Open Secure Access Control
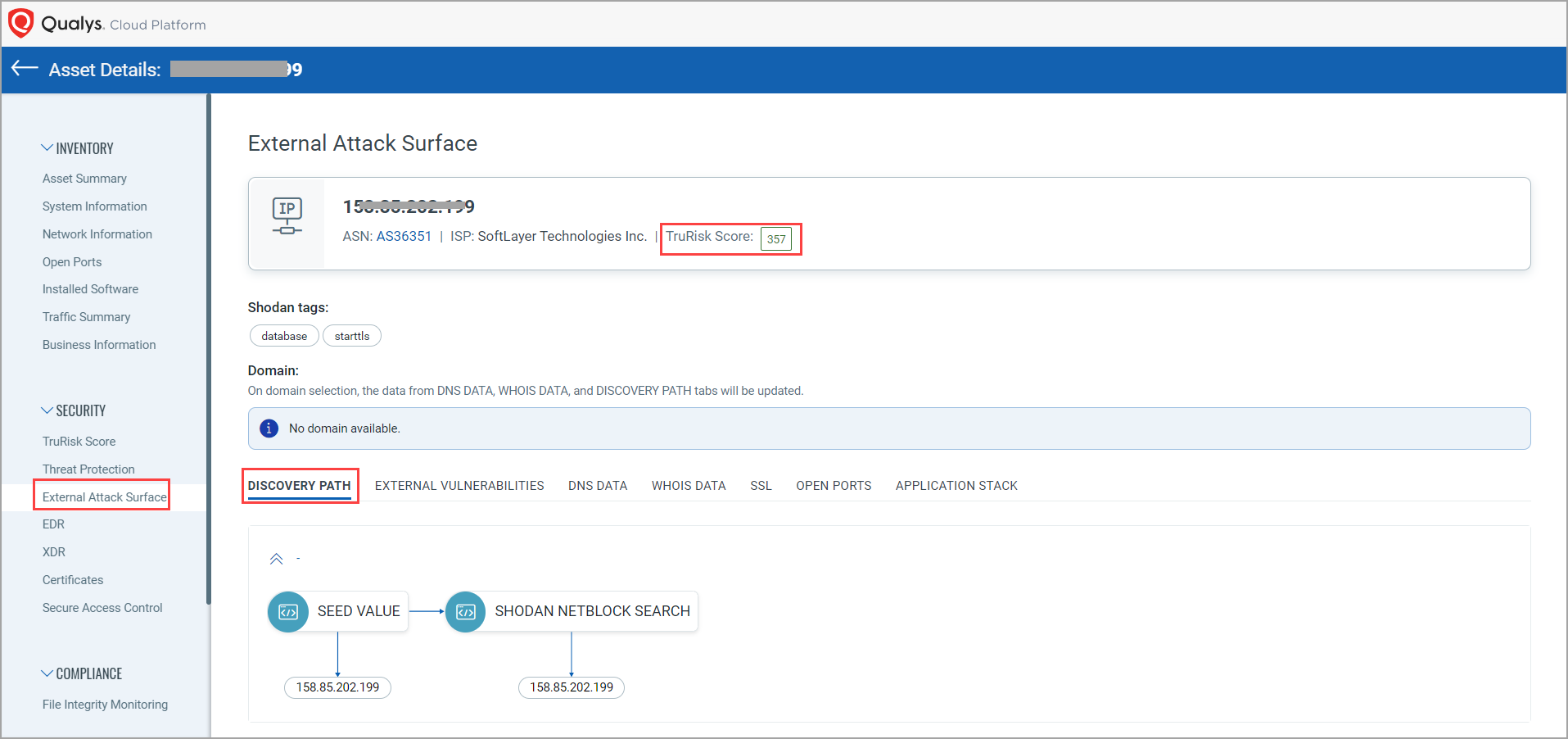Viewport: 1568px width, 739px height. pyautogui.click(x=102, y=608)
